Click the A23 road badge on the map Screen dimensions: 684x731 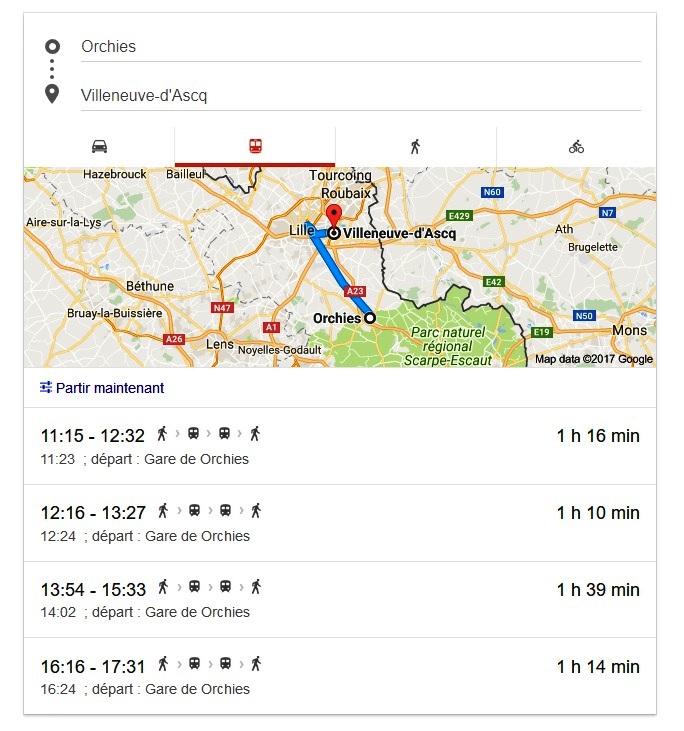[x=355, y=291]
